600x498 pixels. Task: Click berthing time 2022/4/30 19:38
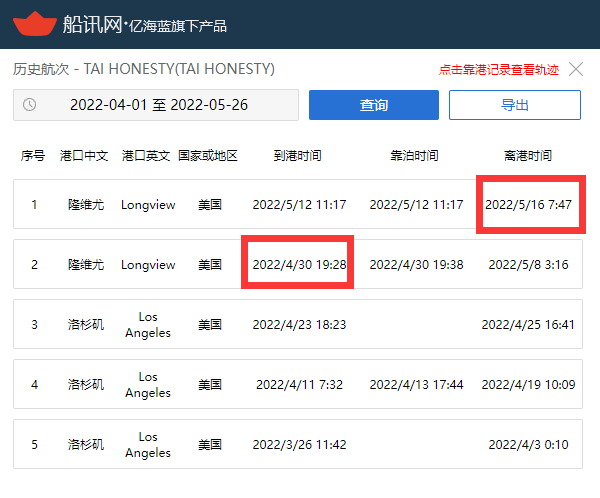coord(416,265)
